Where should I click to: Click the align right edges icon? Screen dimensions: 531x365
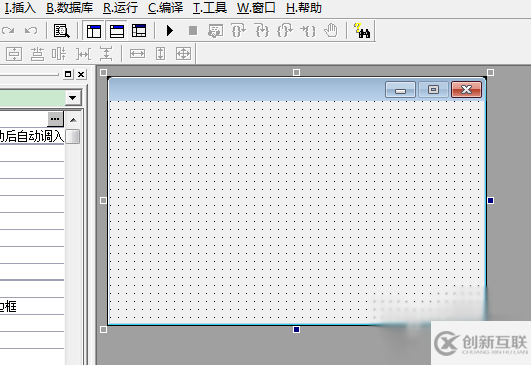[59, 54]
